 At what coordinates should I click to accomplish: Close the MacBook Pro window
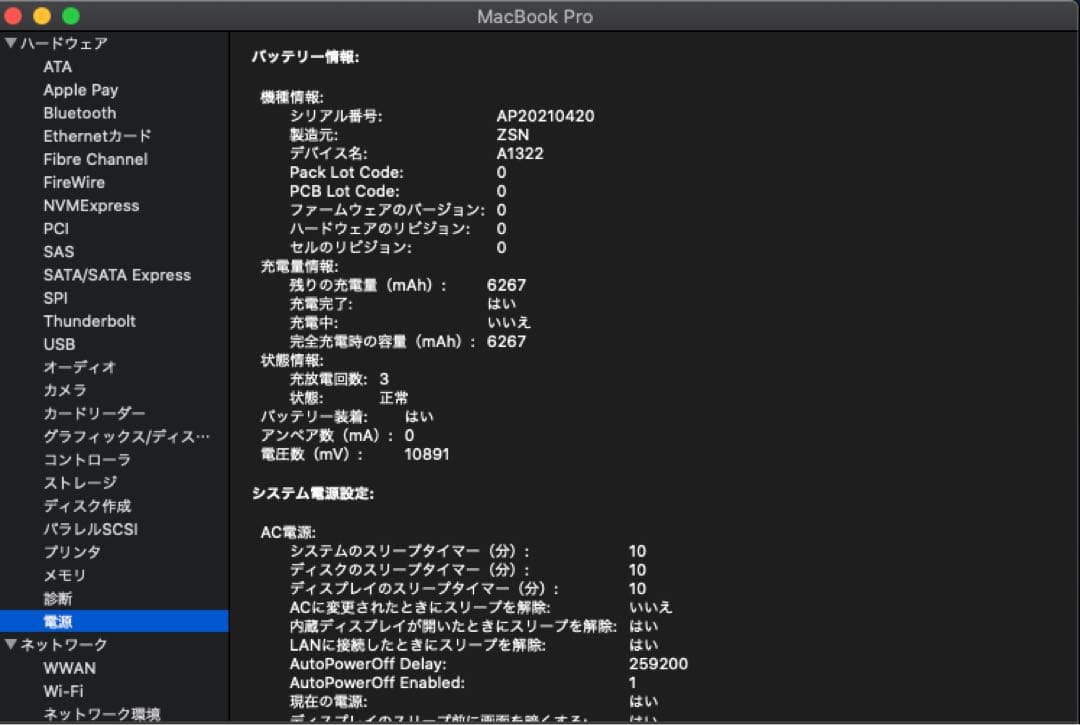pos(12,16)
